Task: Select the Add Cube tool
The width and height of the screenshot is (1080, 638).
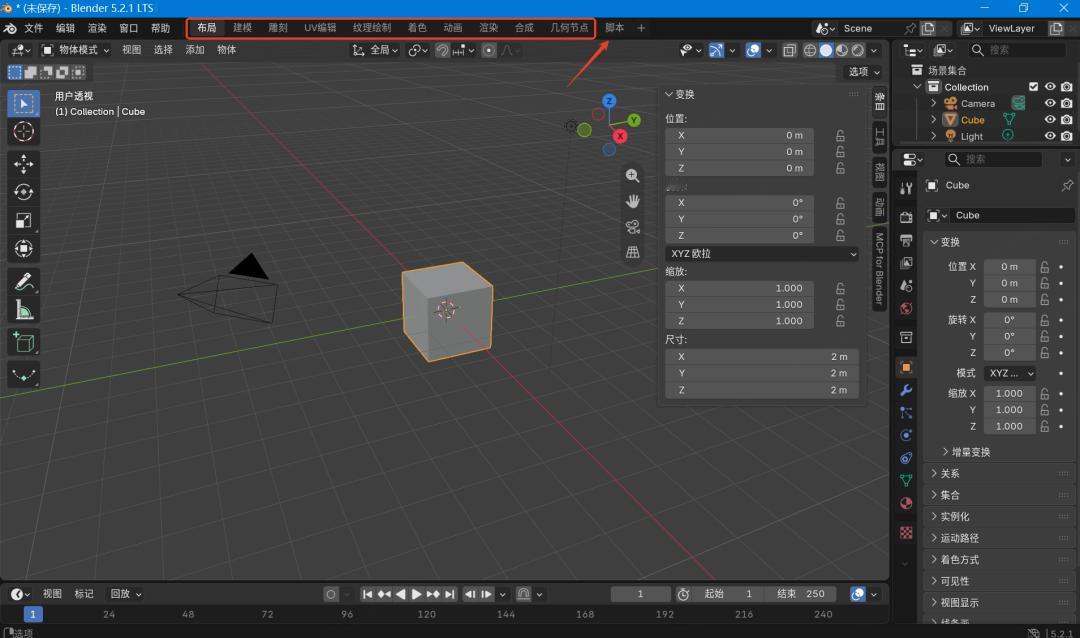Action: tap(23, 342)
